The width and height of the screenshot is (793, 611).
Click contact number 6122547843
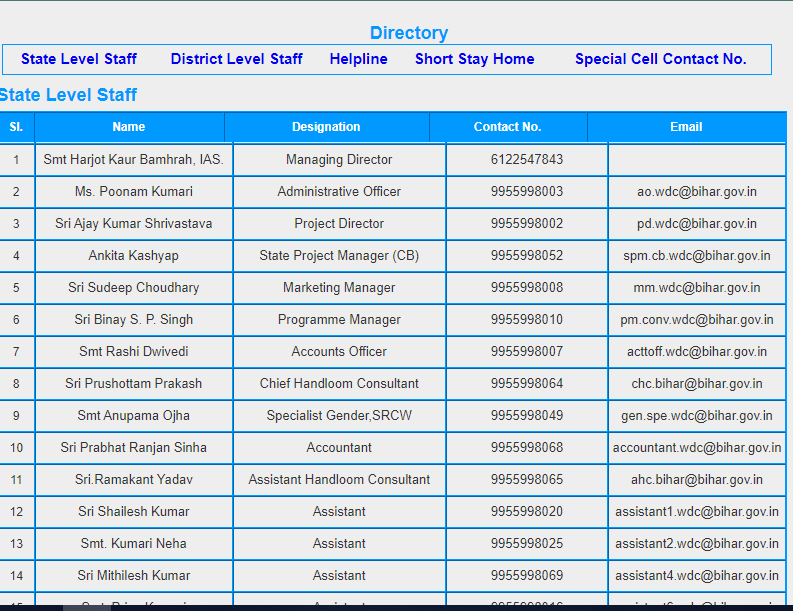526,160
